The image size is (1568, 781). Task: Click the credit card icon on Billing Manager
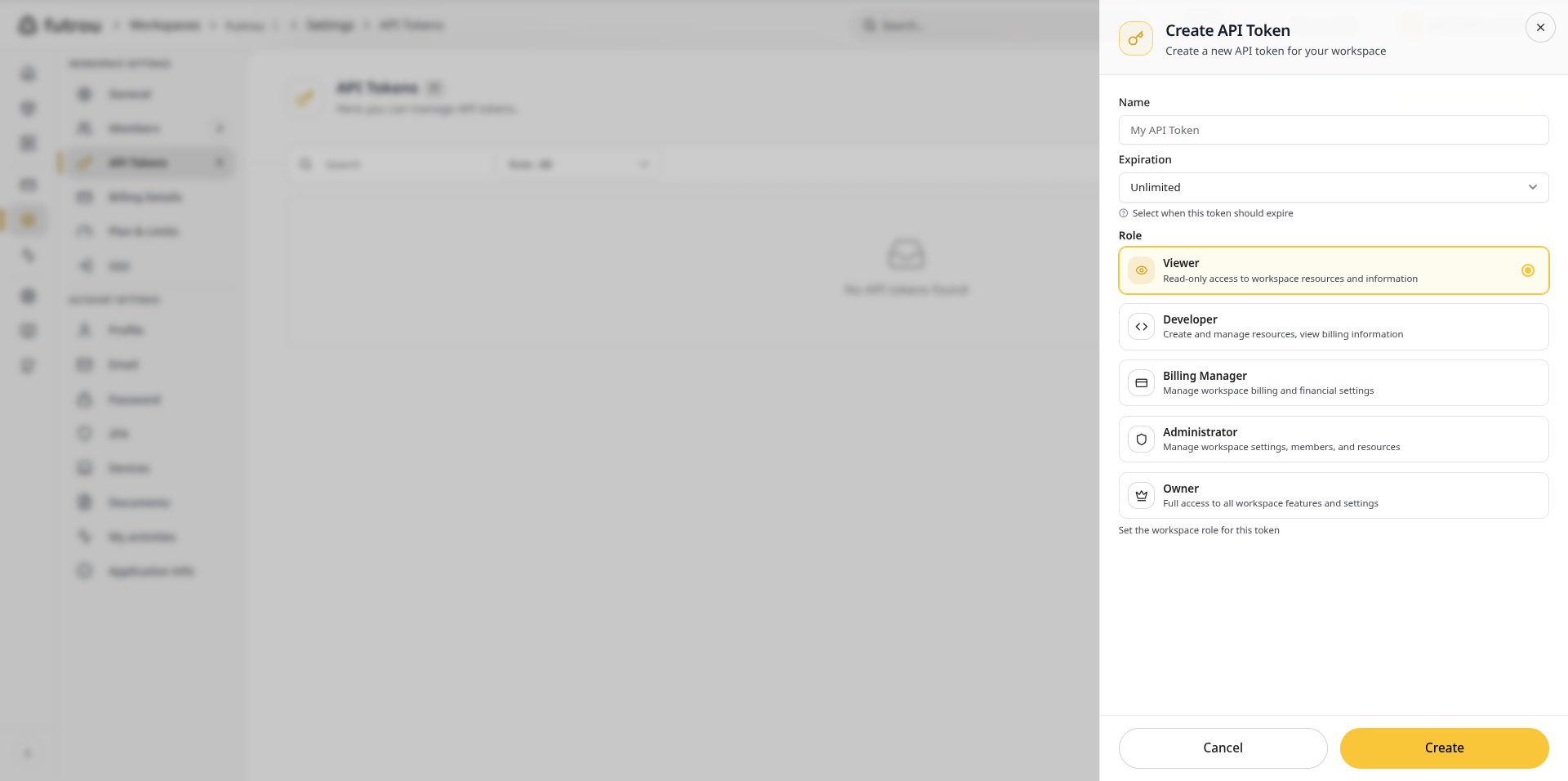pos(1141,383)
